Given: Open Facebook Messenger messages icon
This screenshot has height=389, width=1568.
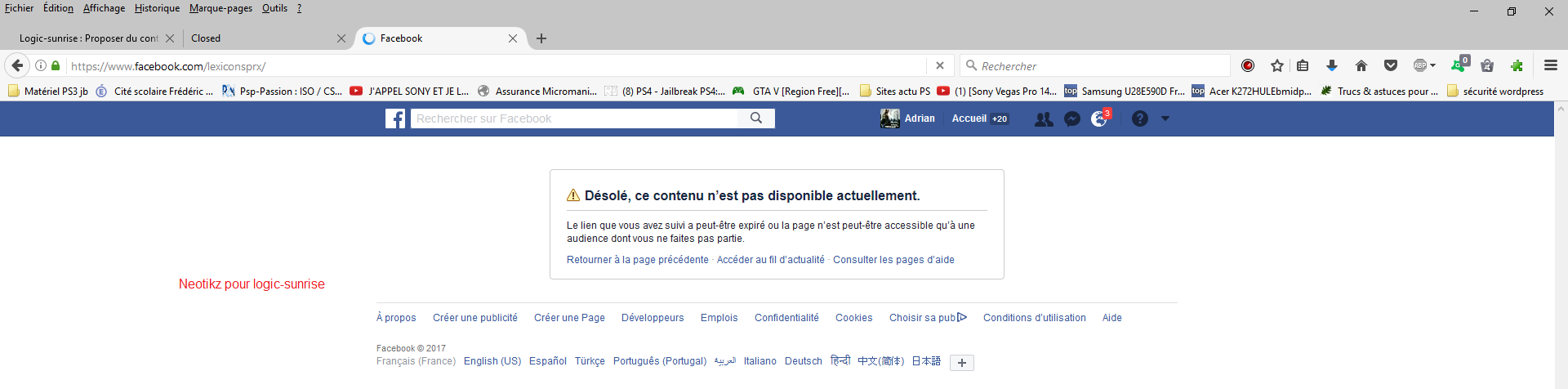Looking at the screenshot, I should [1072, 118].
